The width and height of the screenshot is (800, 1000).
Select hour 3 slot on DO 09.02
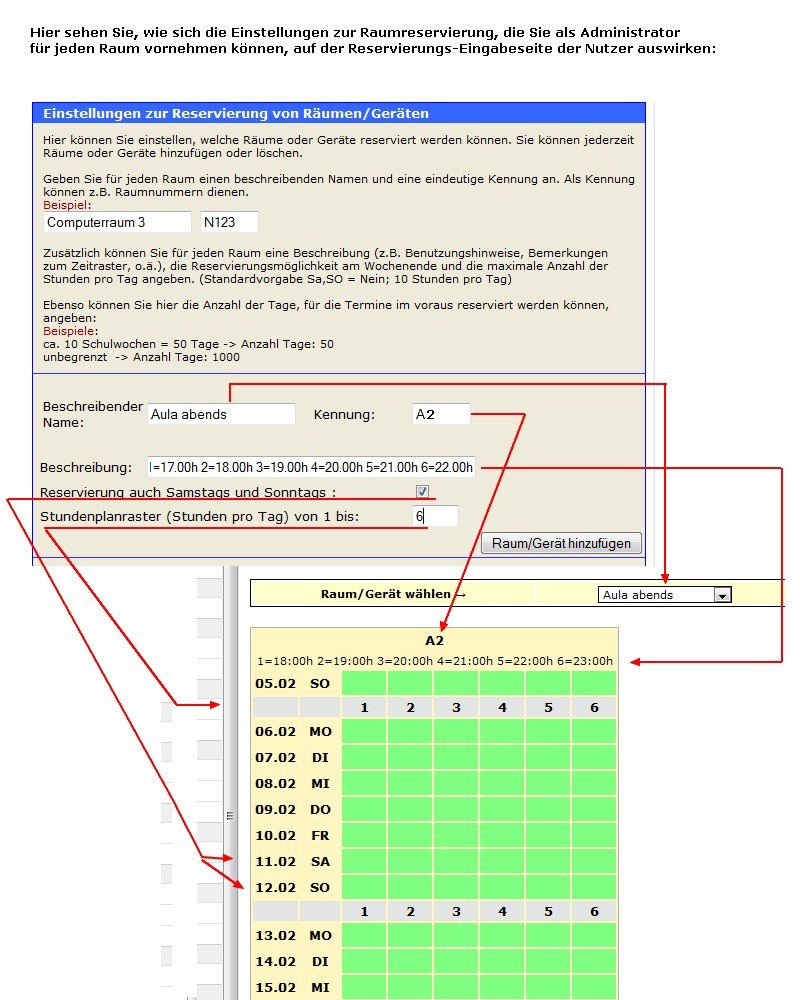456,810
